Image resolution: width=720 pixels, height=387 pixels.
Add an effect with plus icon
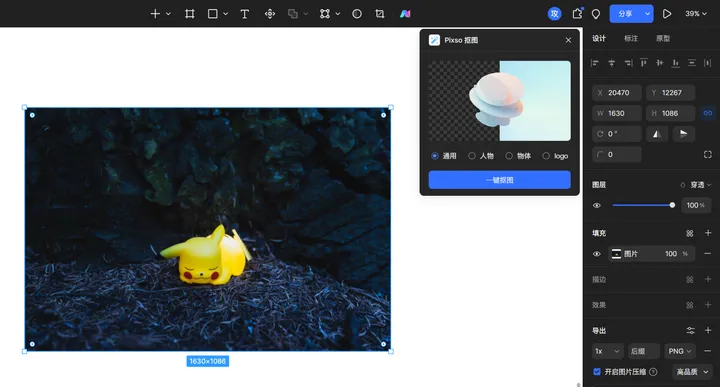coord(708,305)
